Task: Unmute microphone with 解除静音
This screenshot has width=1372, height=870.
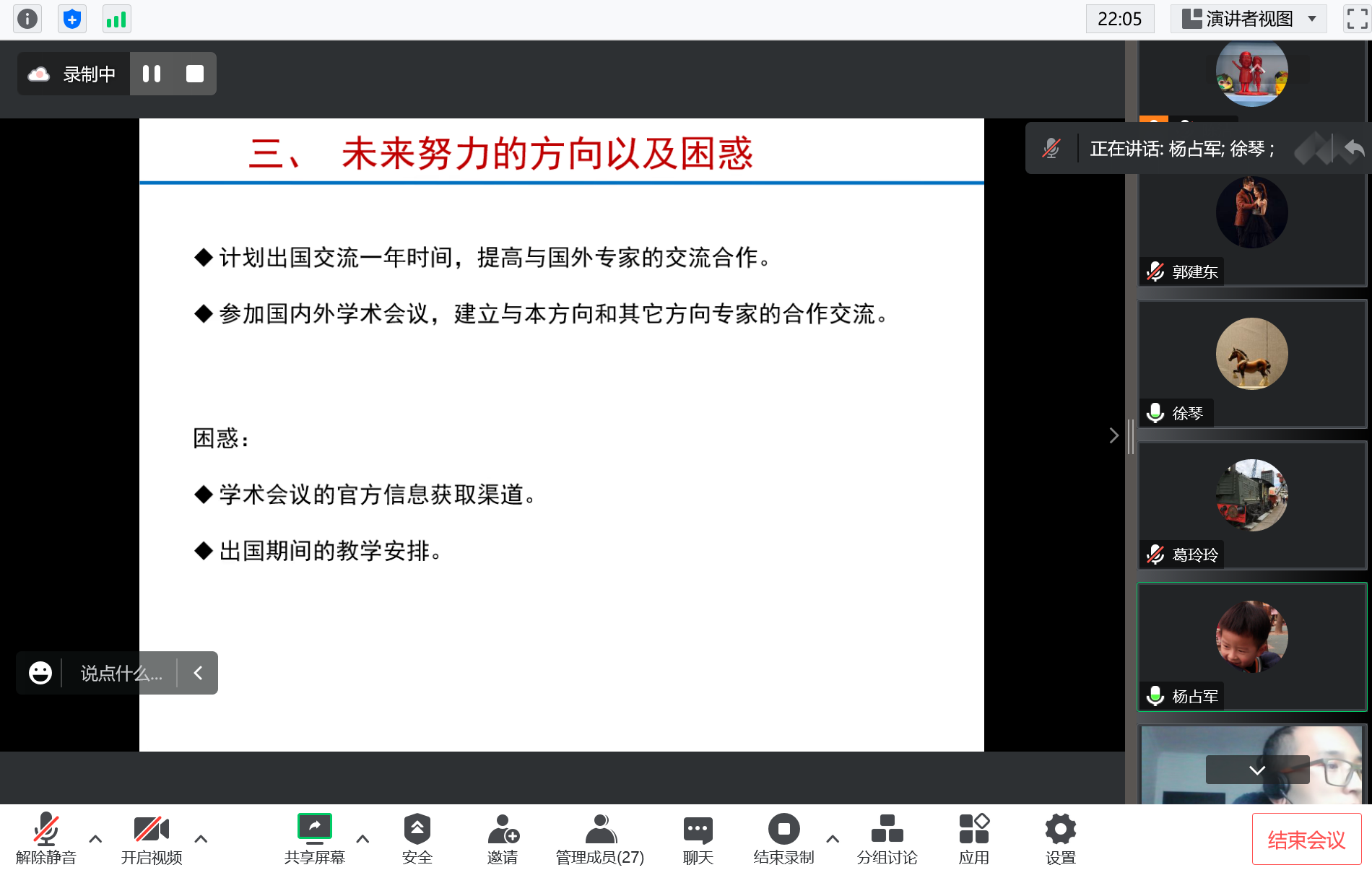Action: pyautogui.click(x=45, y=838)
